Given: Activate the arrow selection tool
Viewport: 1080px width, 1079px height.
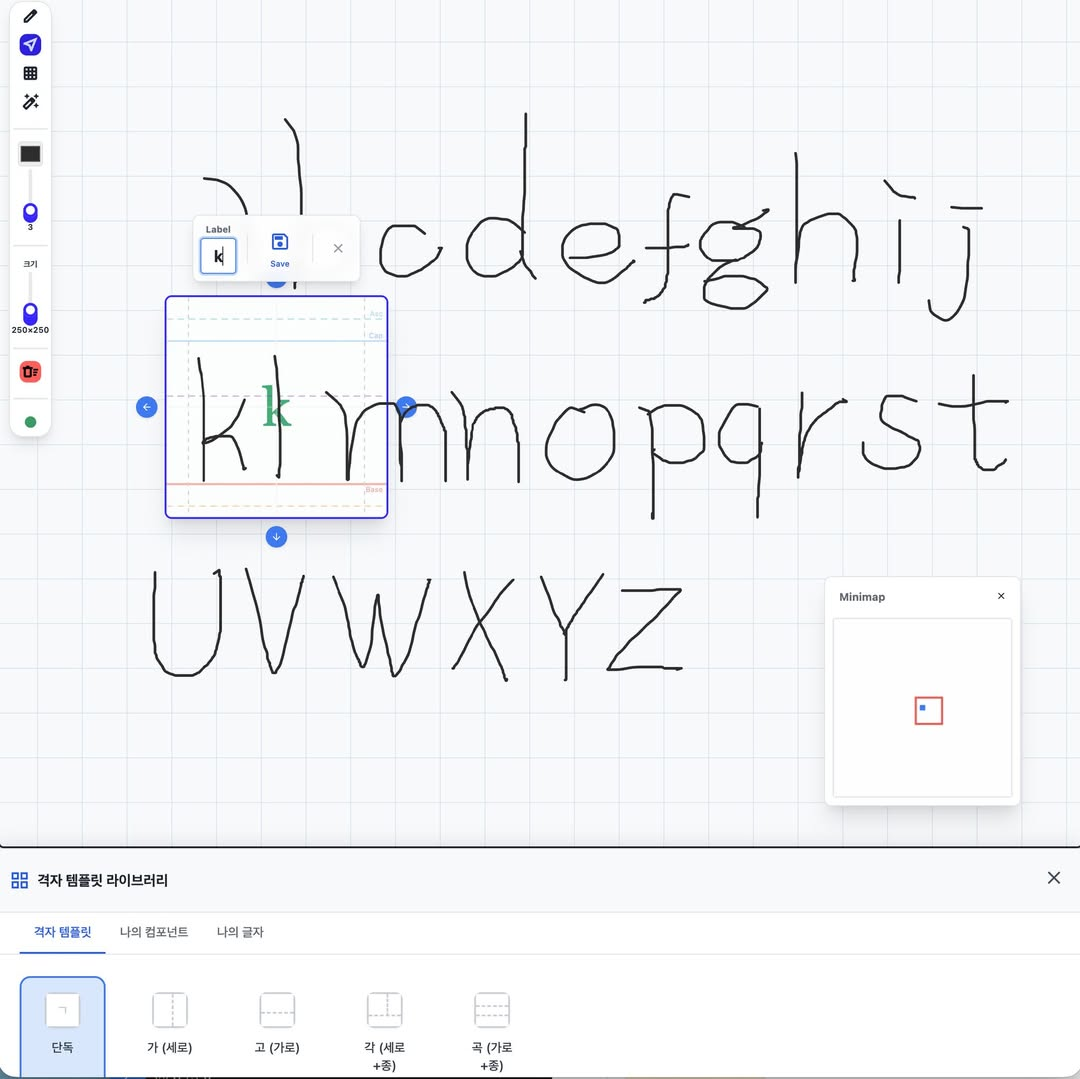Looking at the screenshot, I should tap(30, 45).
